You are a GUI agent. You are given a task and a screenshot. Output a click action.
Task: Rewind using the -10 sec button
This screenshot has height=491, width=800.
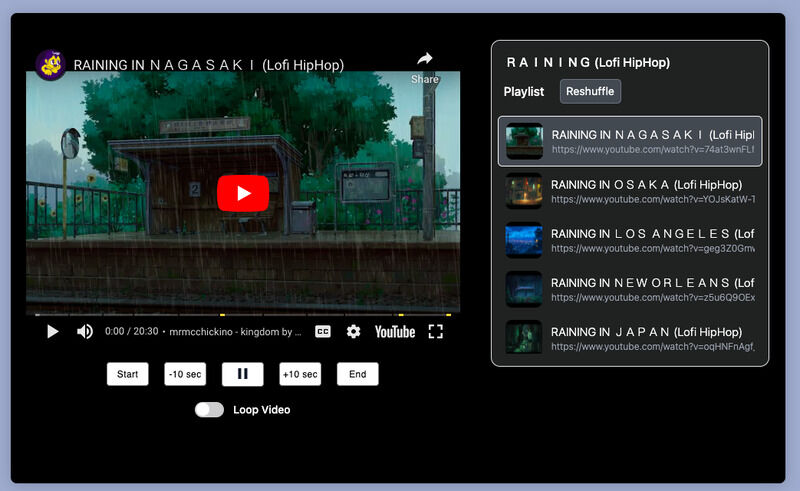click(185, 374)
